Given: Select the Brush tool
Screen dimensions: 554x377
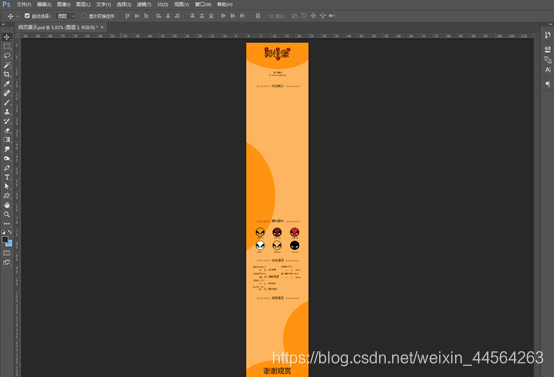Looking at the screenshot, I should (x=7, y=102).
